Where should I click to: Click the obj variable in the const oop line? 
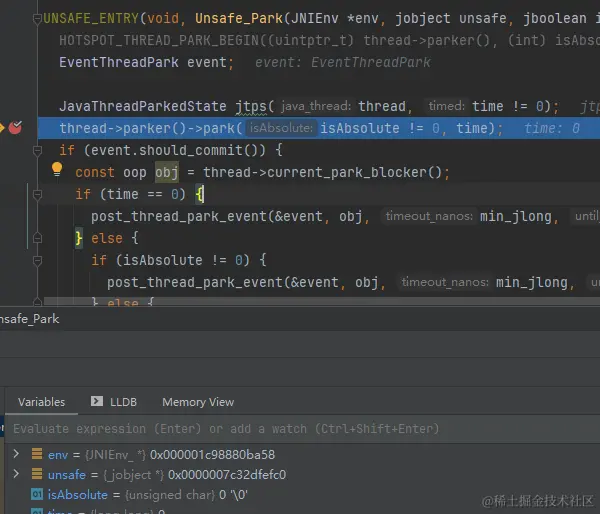coord(166,172)
